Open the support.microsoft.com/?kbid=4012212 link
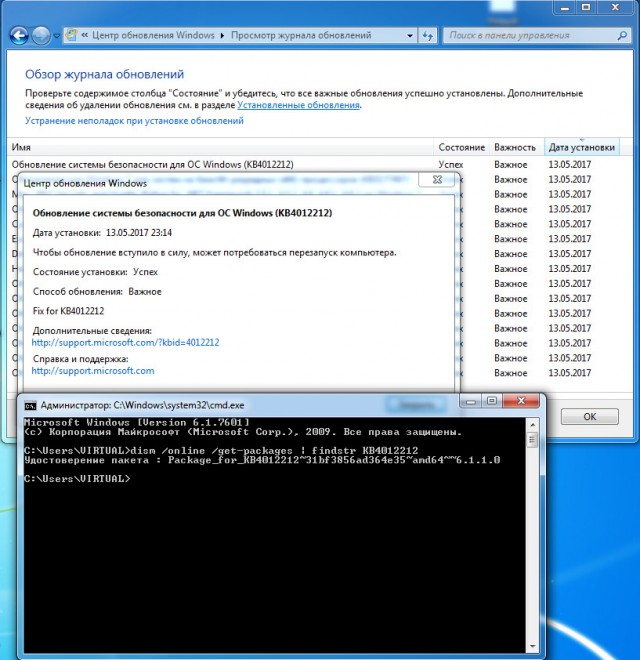The image size is (640, 660). point(125,343)
